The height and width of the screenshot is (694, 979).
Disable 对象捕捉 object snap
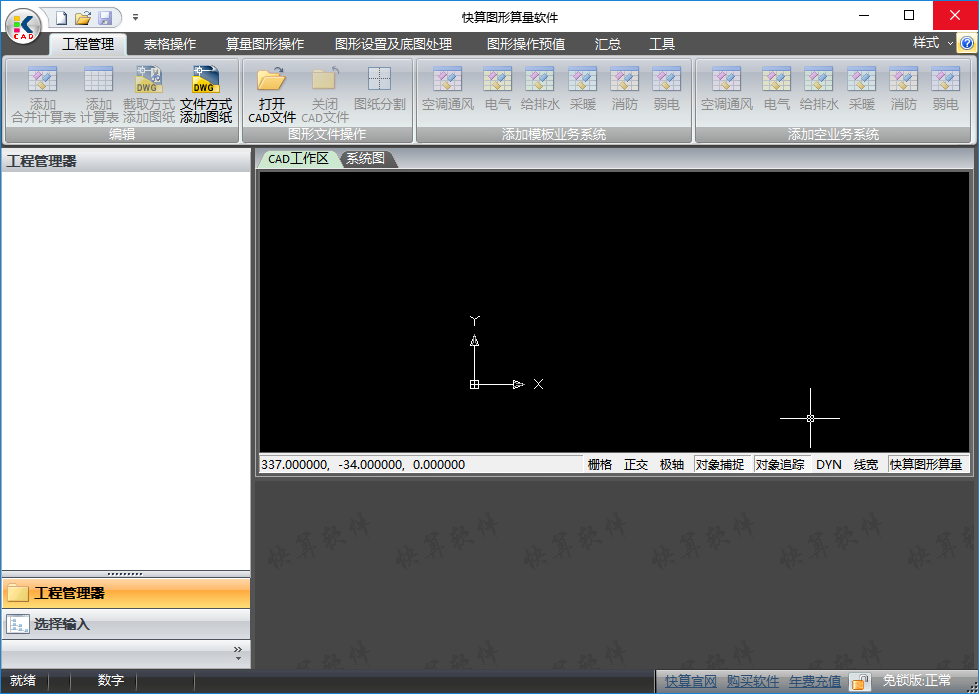point(720,464)
